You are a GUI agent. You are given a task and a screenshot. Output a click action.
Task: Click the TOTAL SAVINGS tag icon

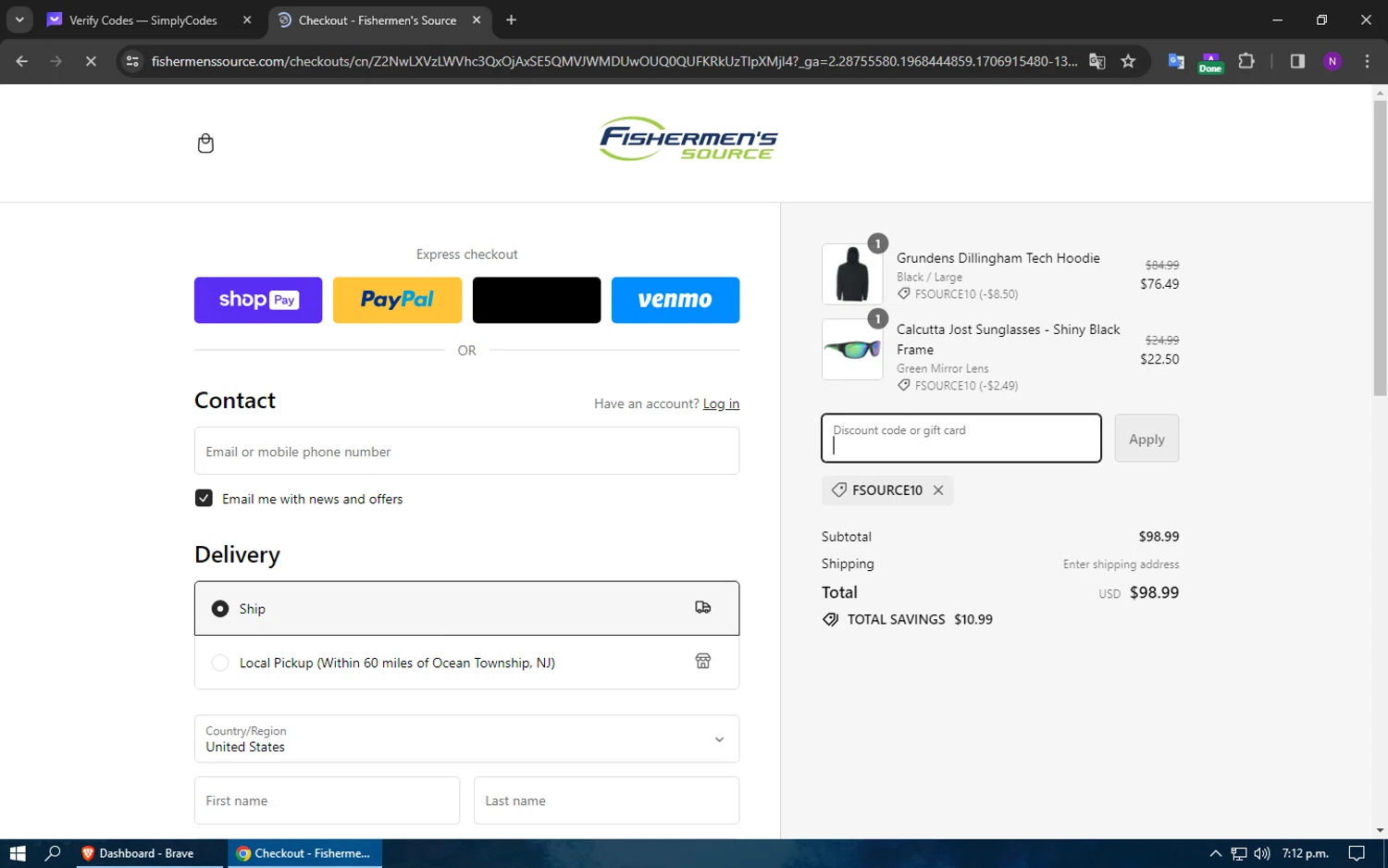tap(830, 619)
